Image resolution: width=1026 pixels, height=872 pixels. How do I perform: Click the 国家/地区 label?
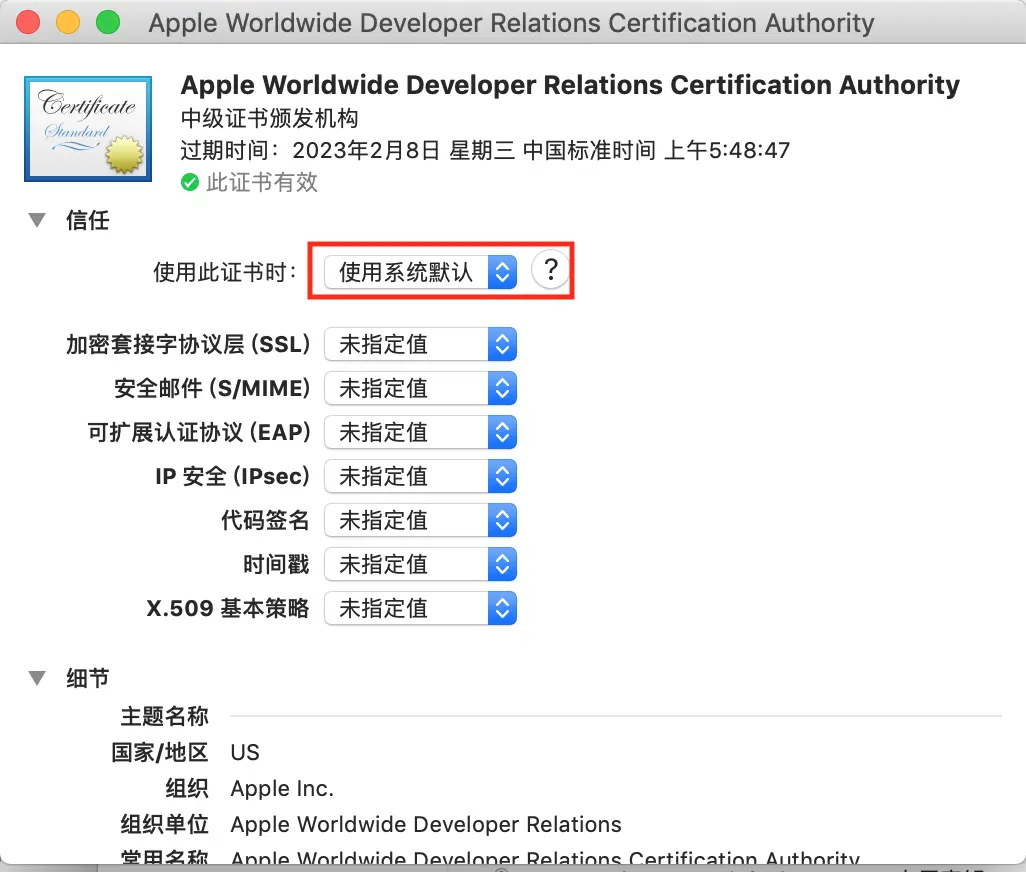coord(160,752)
